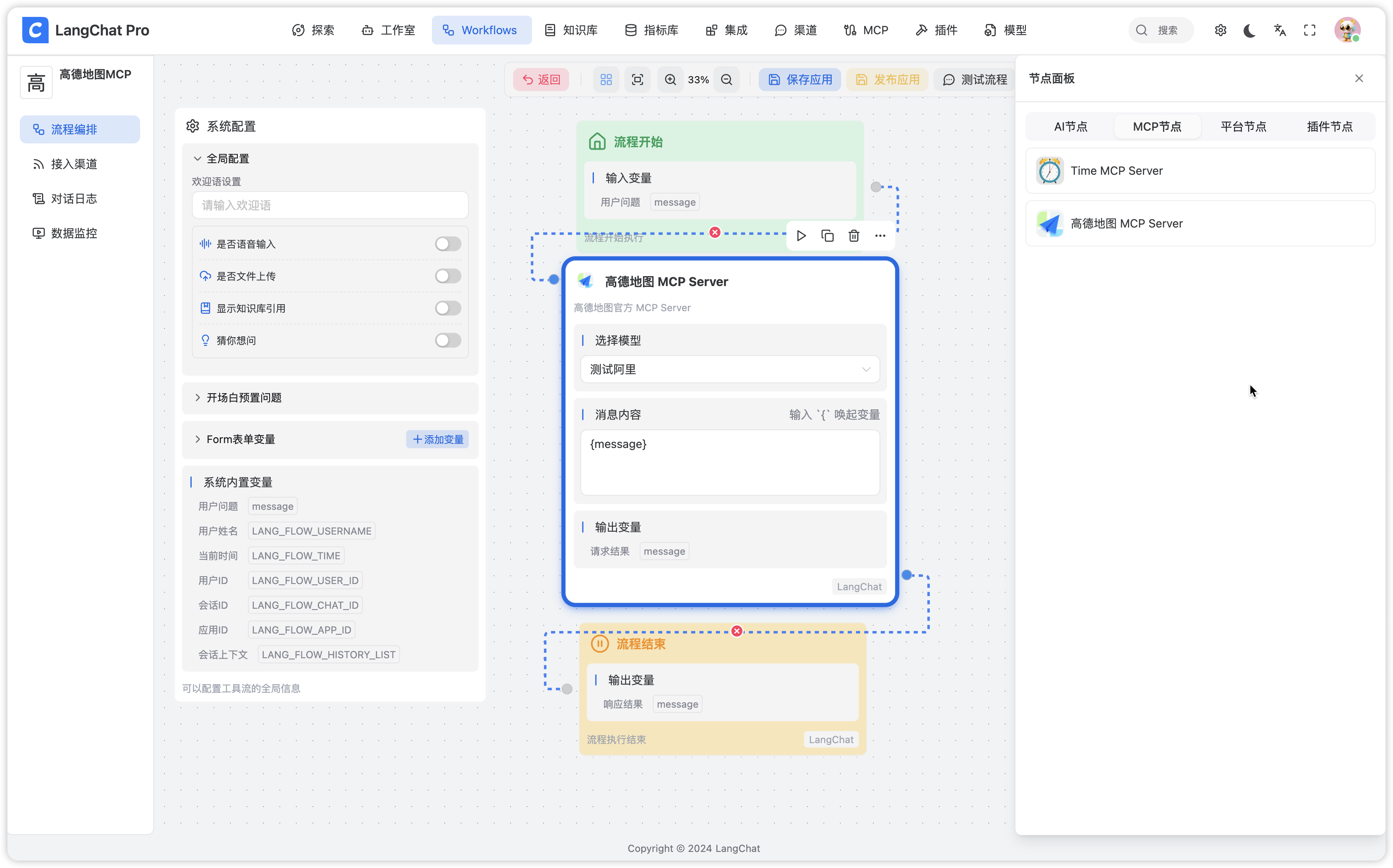
Task: Copy the selected node
Action: click(828, 236)
